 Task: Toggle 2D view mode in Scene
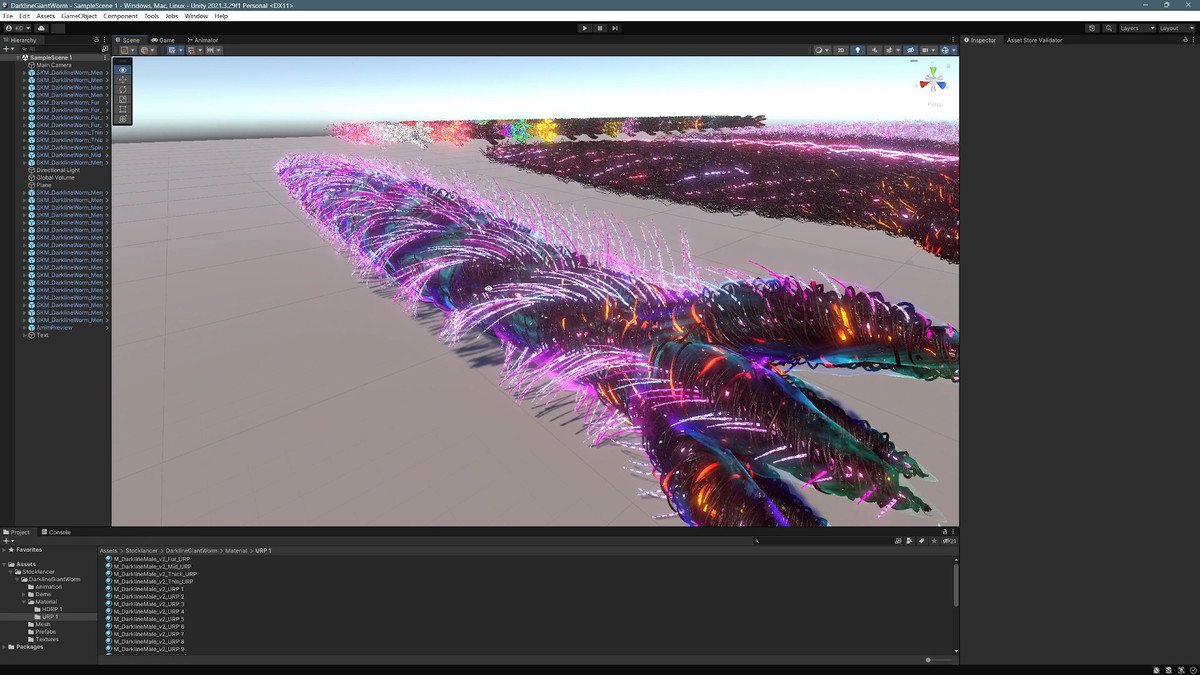(841, 50)
